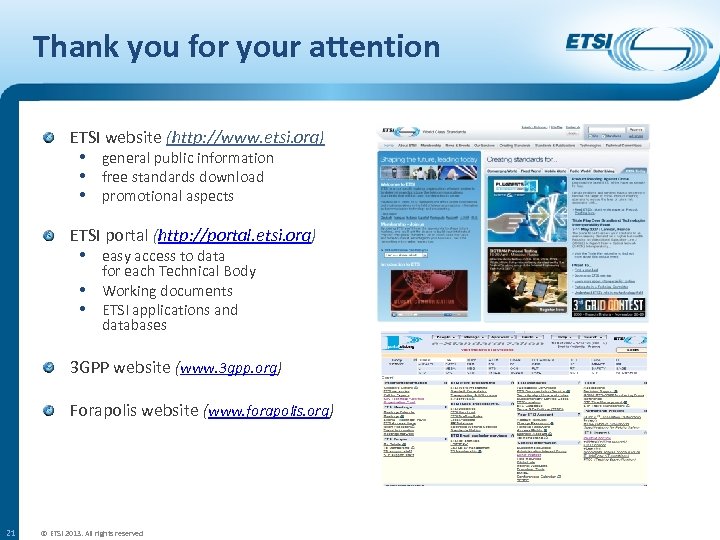Click the globe bullet beside ETSI website
The height and width of the screenshot is (540, 720).
click(48, 137)
